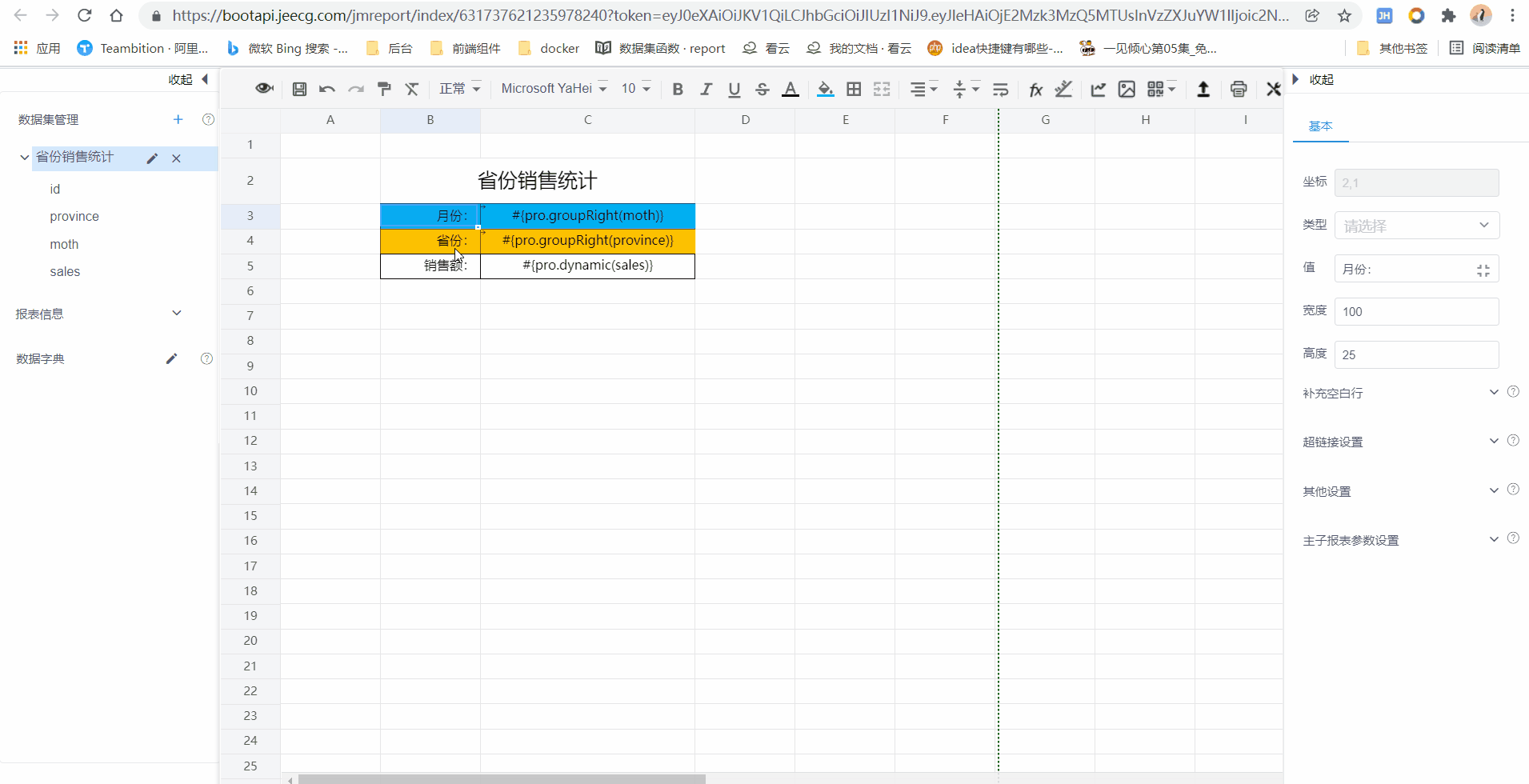Select cell with #{pro.dynamic(sales)}
Viewport: 1529px width, 784px height.
tap(587, 266)
